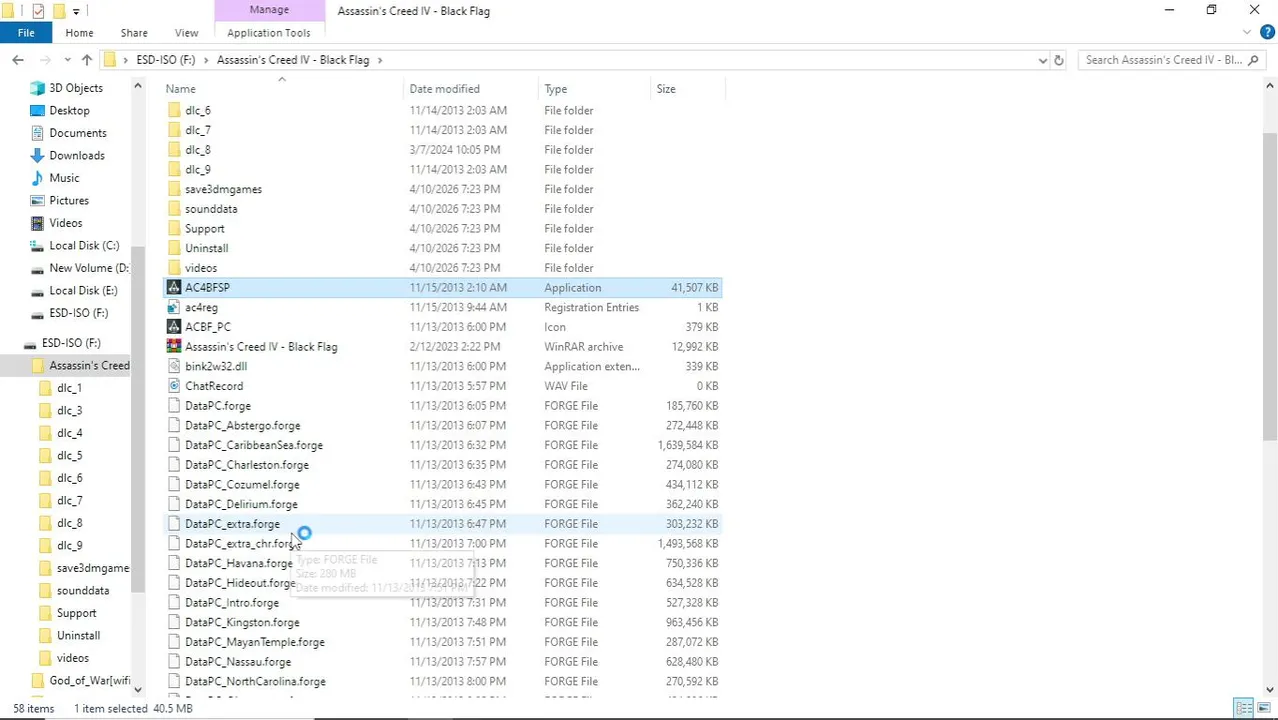Viewport: 1278px width, 720px height.
Task: Switch to the Share ribbon tab
Action: [x=134, y=33]
